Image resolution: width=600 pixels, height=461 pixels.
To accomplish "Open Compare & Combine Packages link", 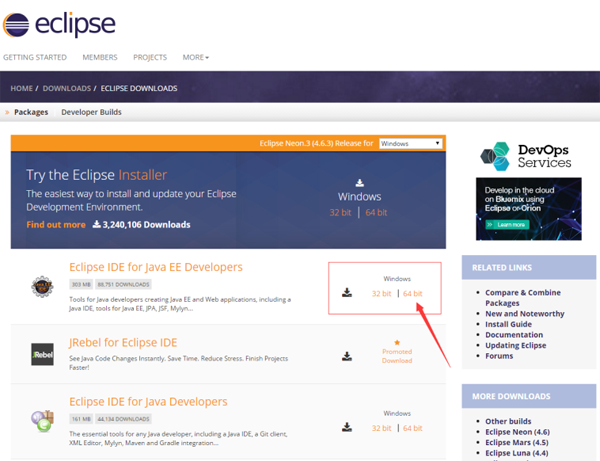I will (x=523, y=298).
